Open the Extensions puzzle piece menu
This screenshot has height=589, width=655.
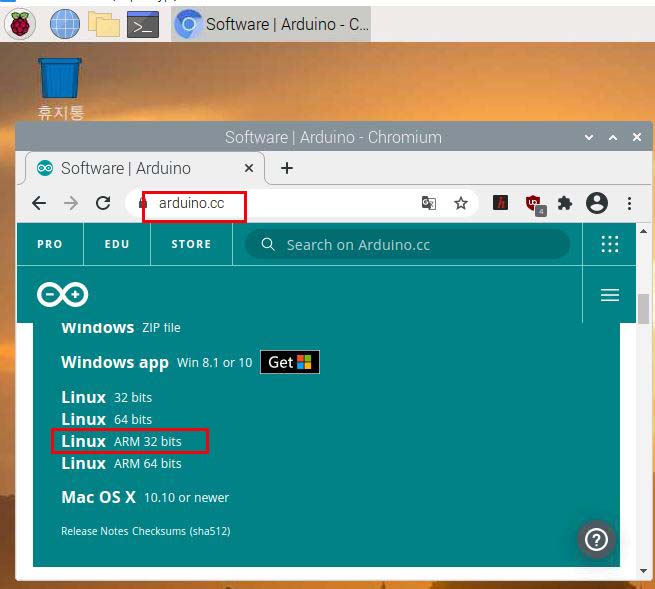point(565,203)
